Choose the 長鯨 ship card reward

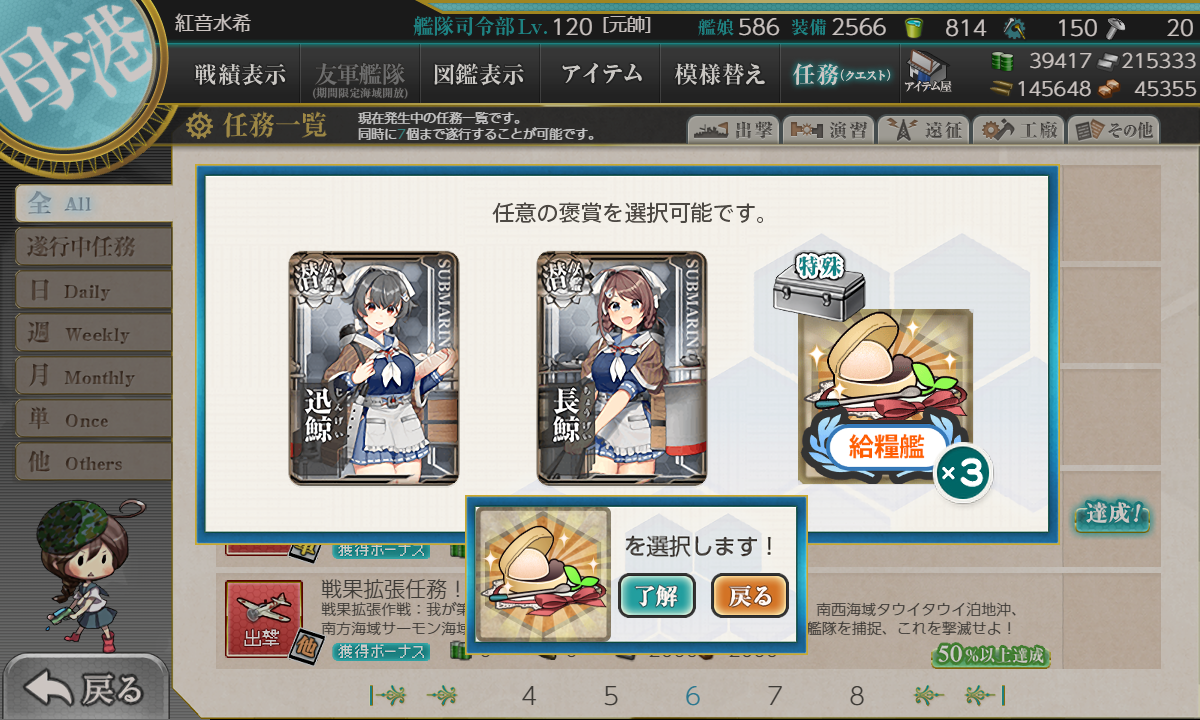point(622,368)
